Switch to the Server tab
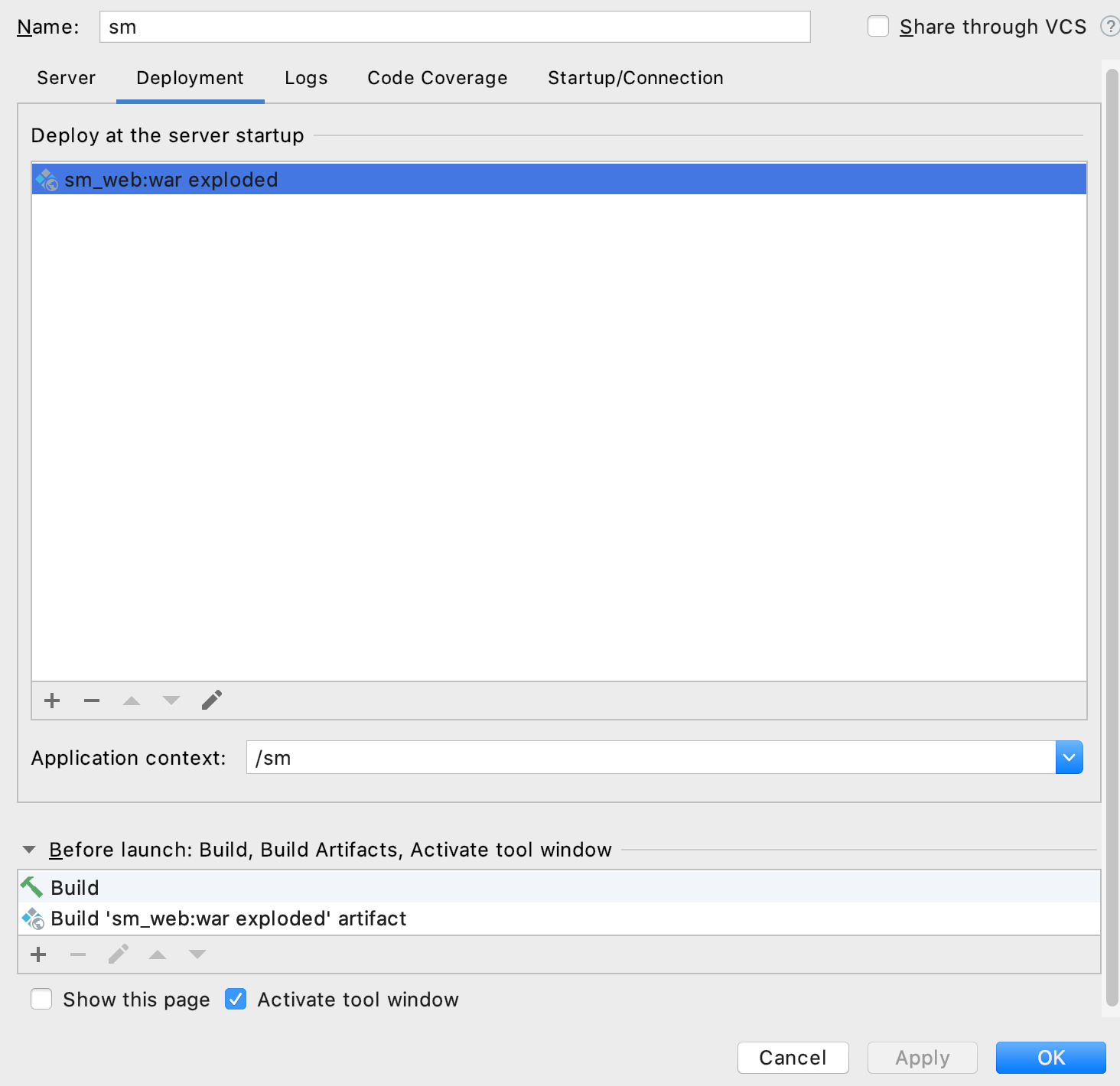This screenshot has height=1086, width=1120. 67,78
